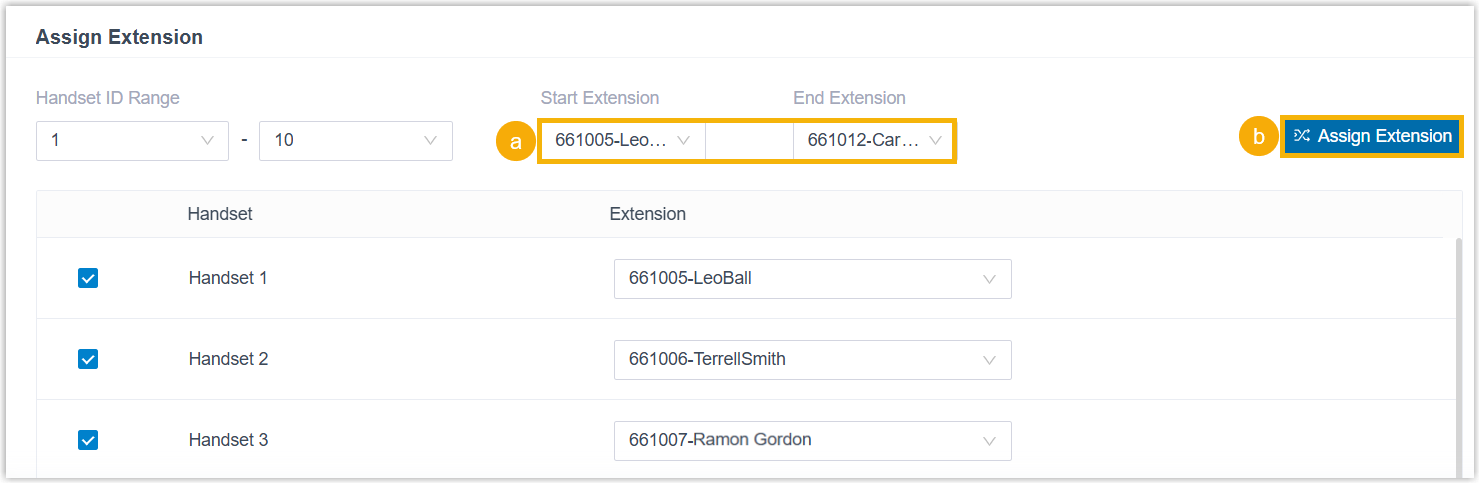Image resolution: width=1480 pixels, height=484 pixels.
Task: Click the chevron on the End Extension selector
Action: pyautogui.click(x=936, y=141)
